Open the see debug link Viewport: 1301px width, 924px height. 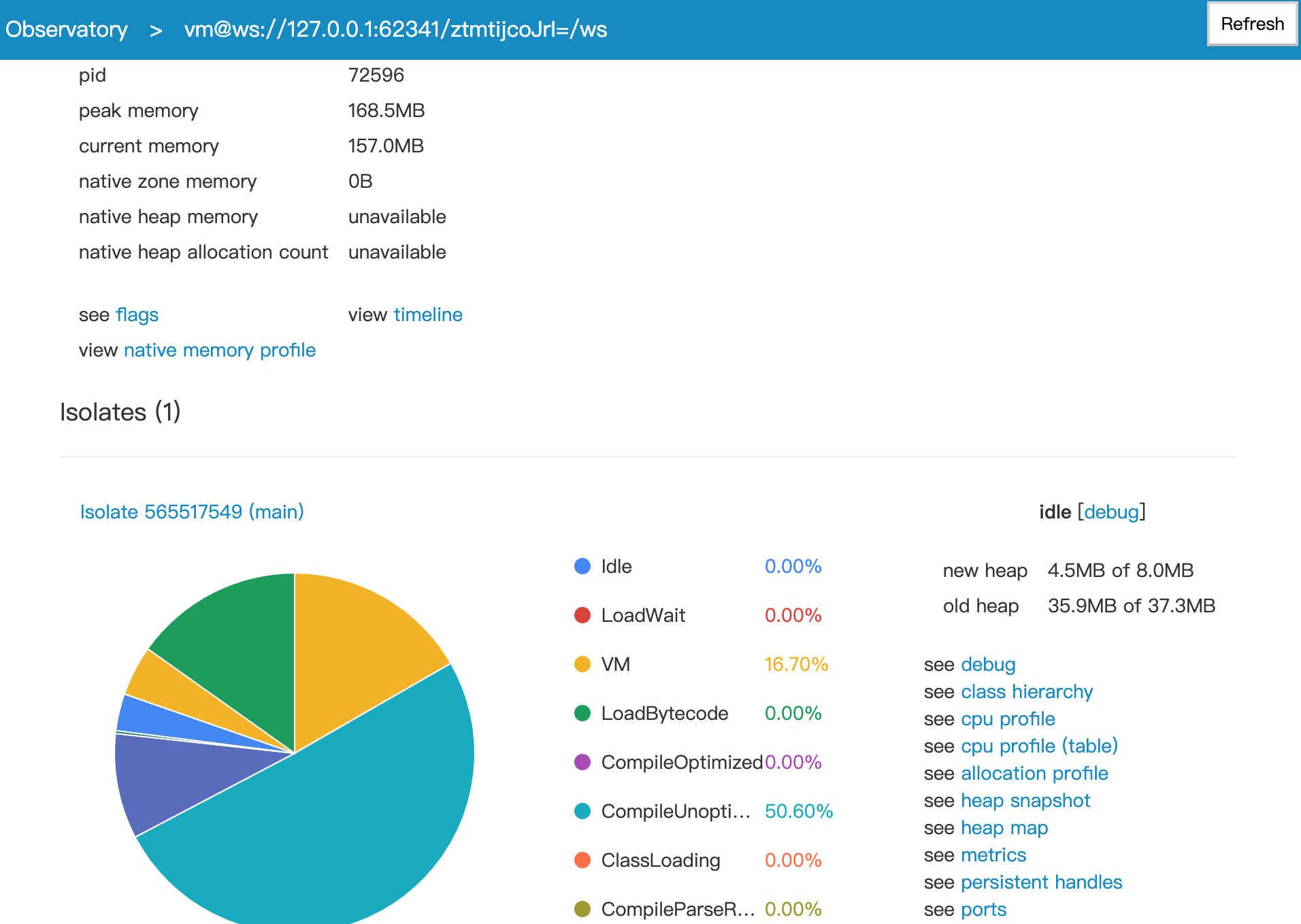(988, 664)
